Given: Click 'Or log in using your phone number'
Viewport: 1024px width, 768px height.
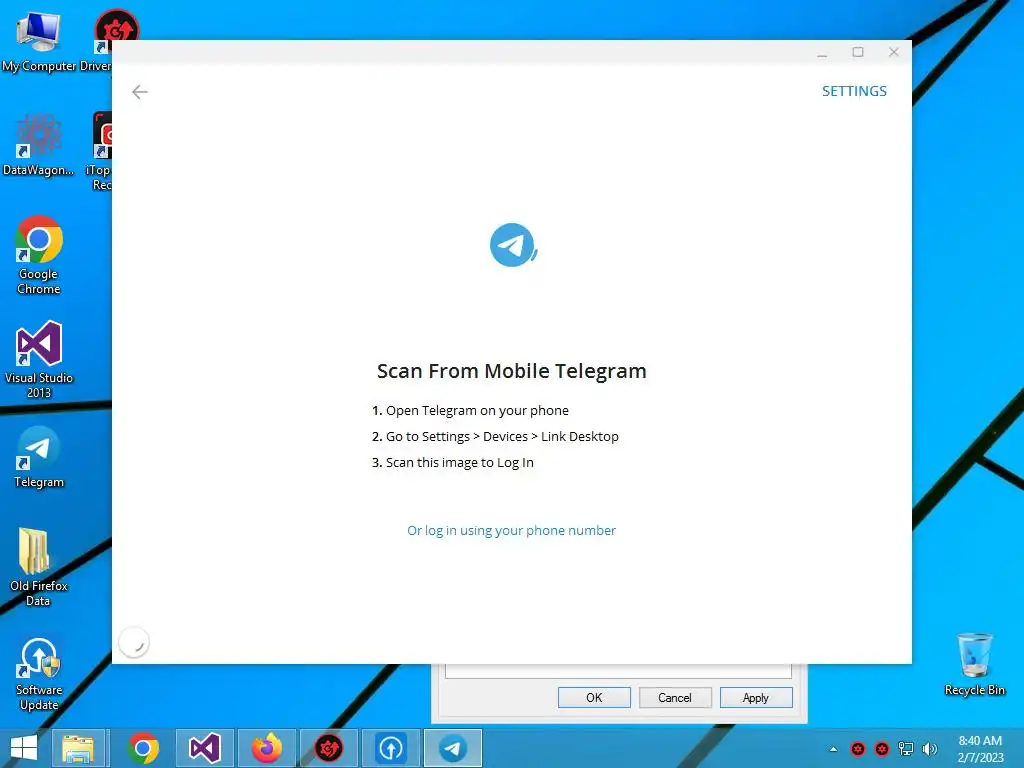Looking at the screenshot, I should (x=511, y=530).
